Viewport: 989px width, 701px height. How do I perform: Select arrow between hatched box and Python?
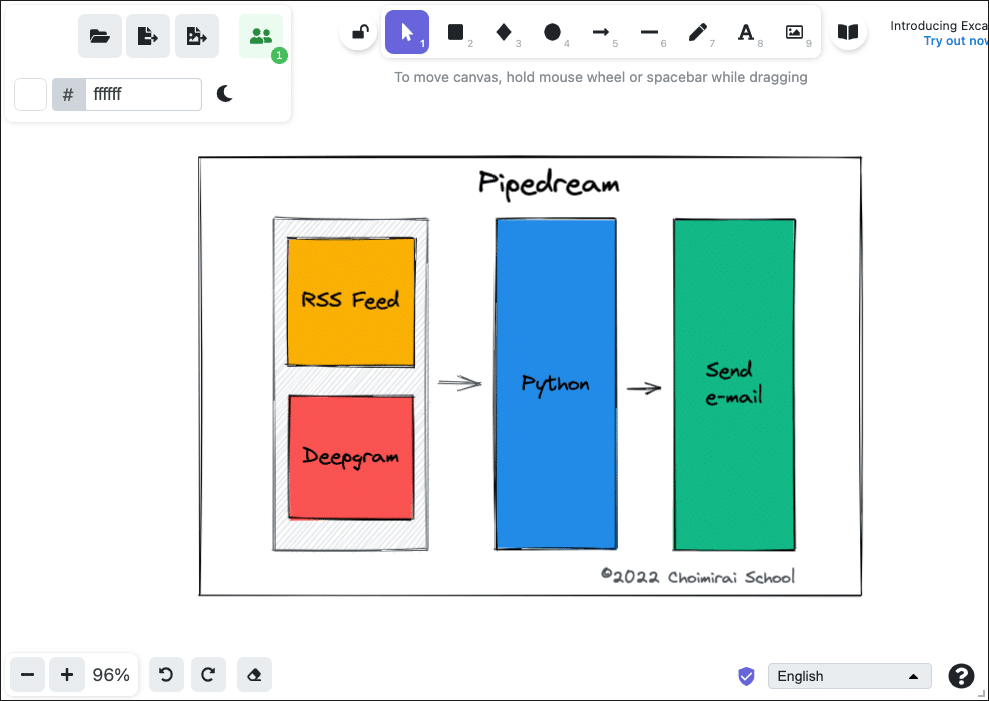tap(460, 383)
